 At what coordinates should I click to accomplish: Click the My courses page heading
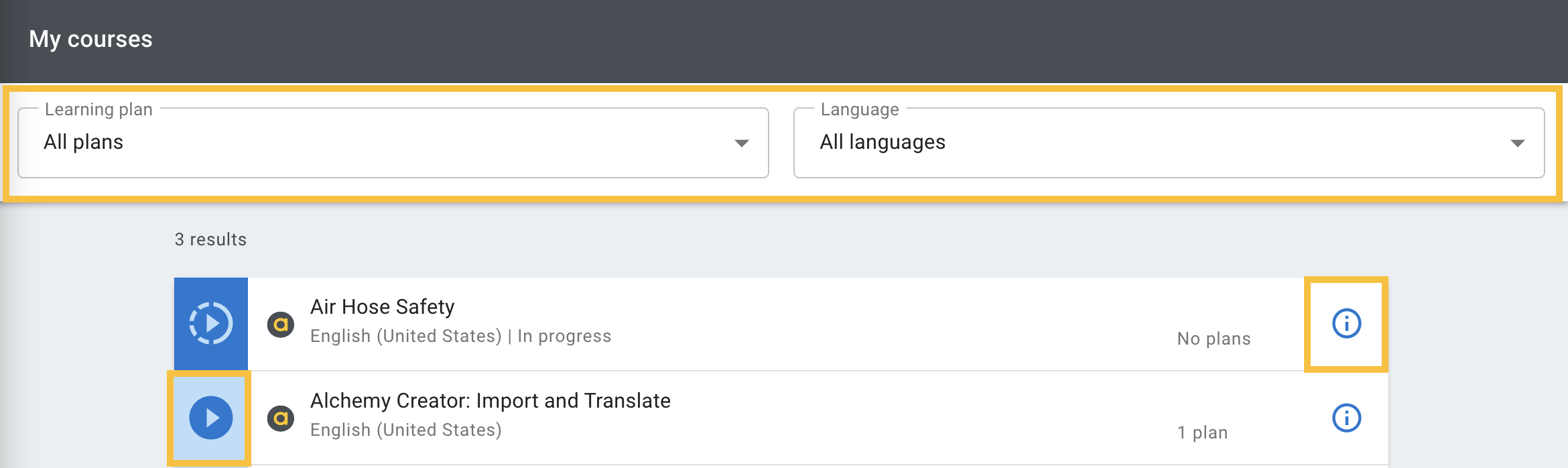click(91, 39)
